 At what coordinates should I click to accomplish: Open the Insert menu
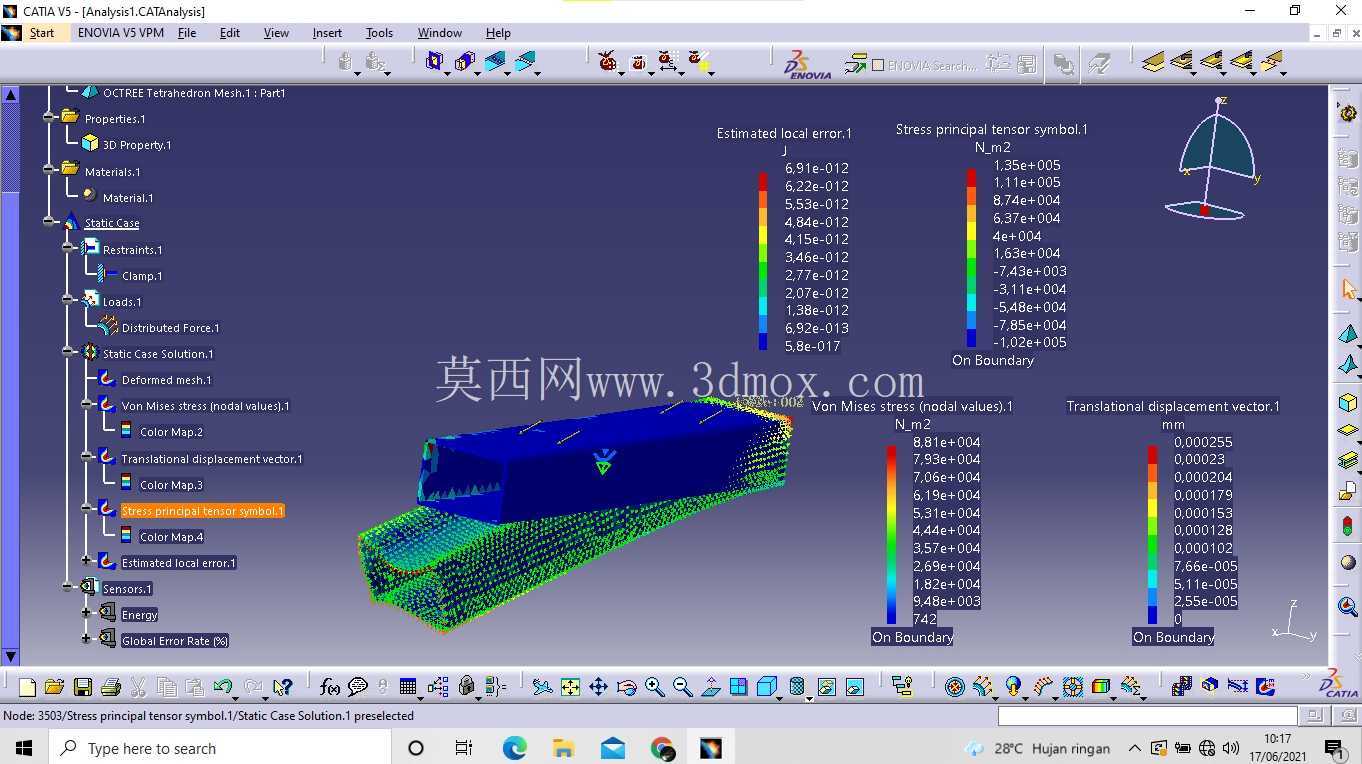[x=327, y=33]
